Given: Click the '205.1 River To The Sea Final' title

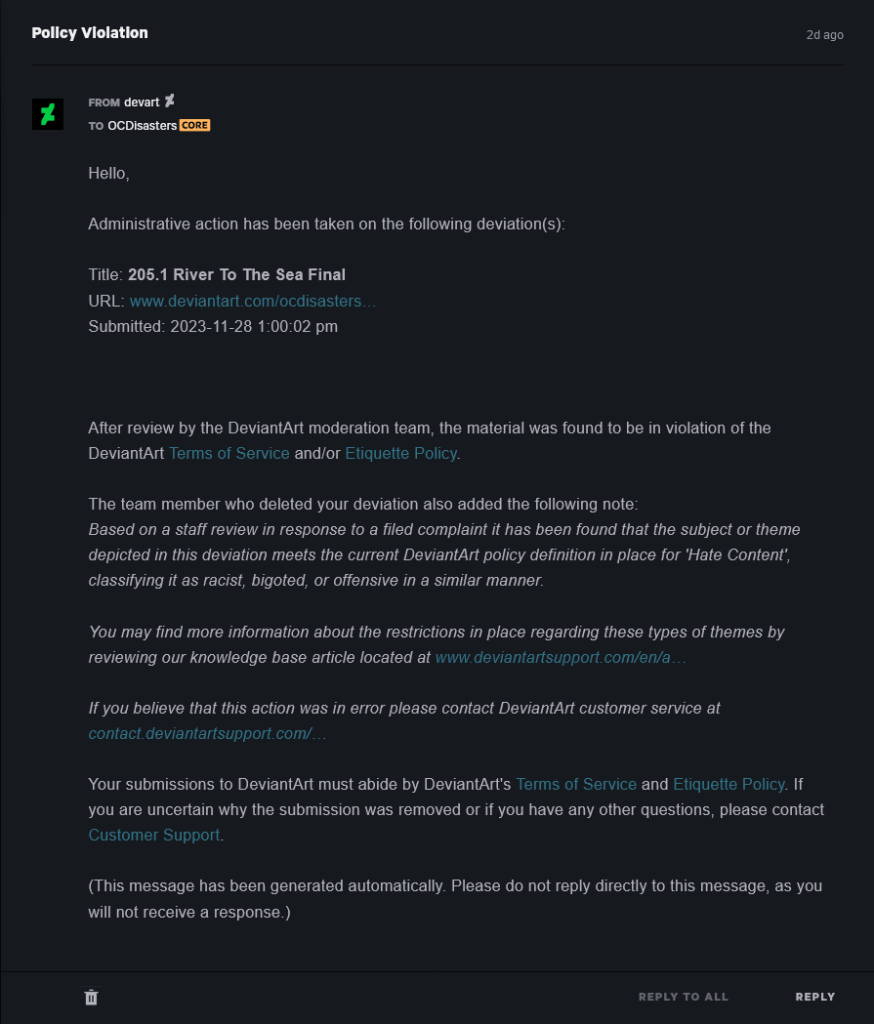Looking at the screenshot, I should point(237,275).
